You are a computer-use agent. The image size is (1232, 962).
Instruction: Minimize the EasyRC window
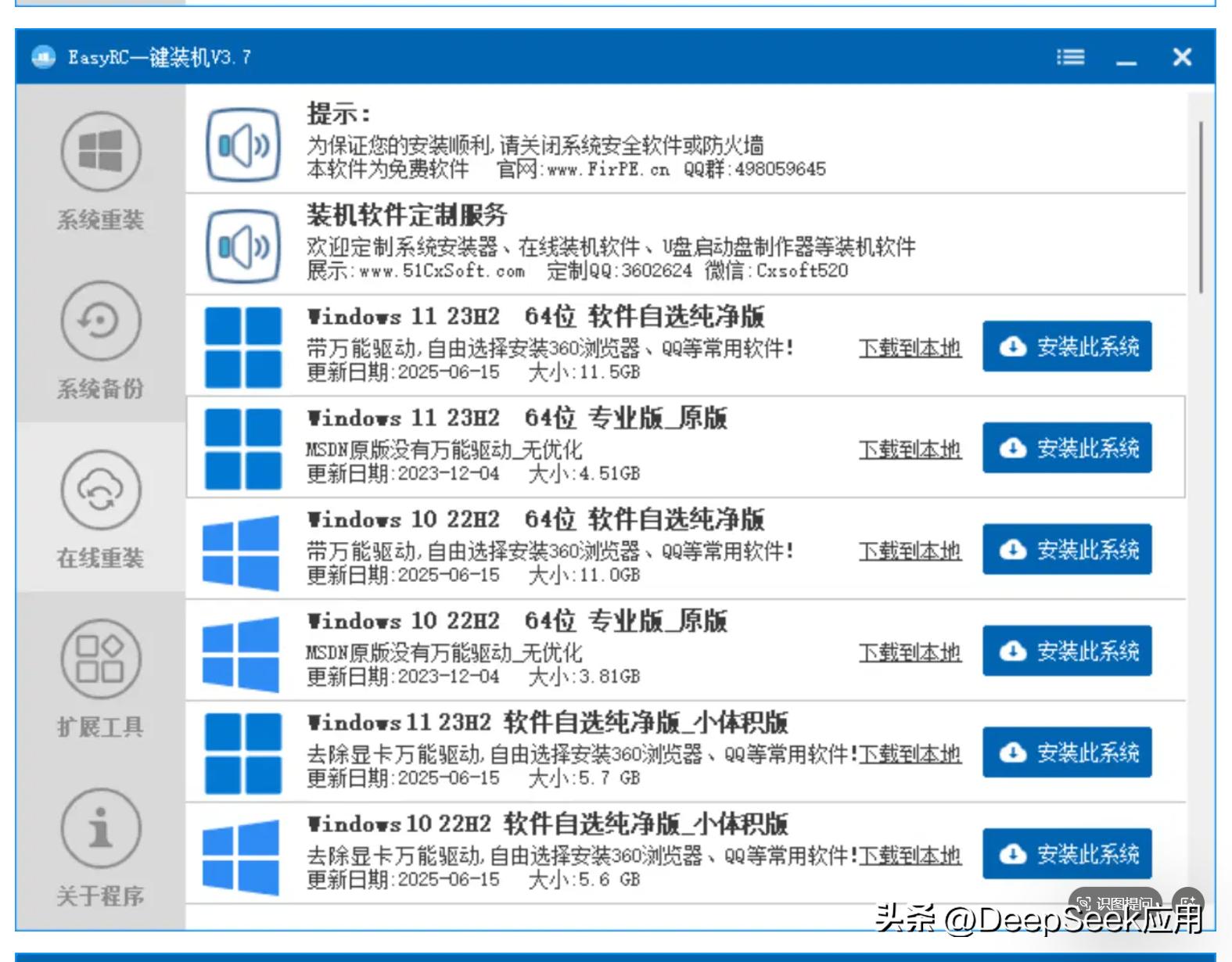(1126, 63)
